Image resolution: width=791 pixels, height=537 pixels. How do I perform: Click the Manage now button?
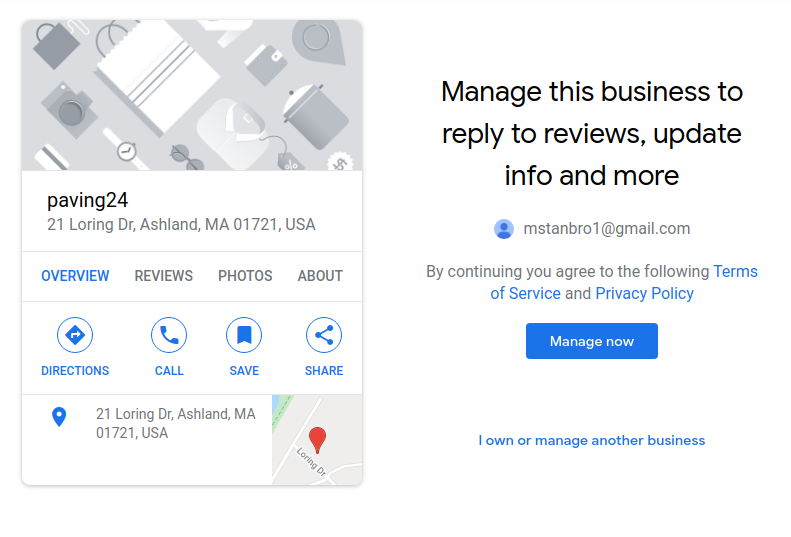coord(592,341)
